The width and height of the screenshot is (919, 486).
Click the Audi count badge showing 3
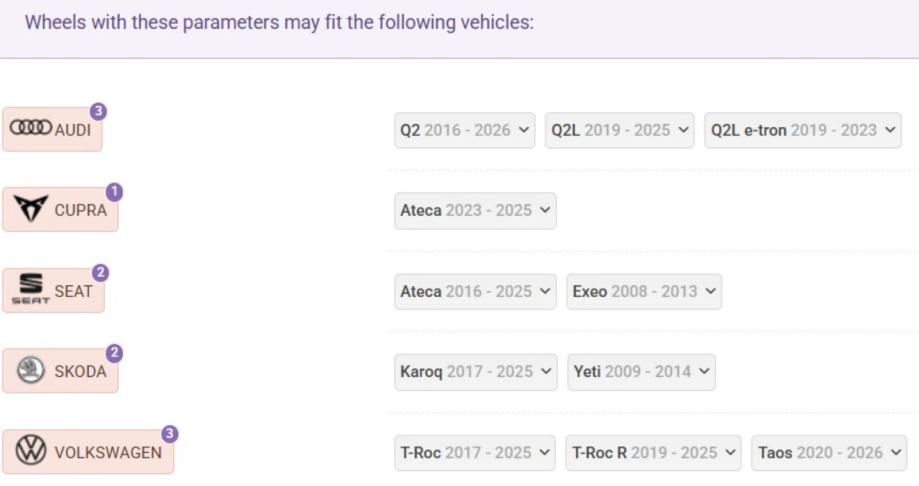coord(98,111)
